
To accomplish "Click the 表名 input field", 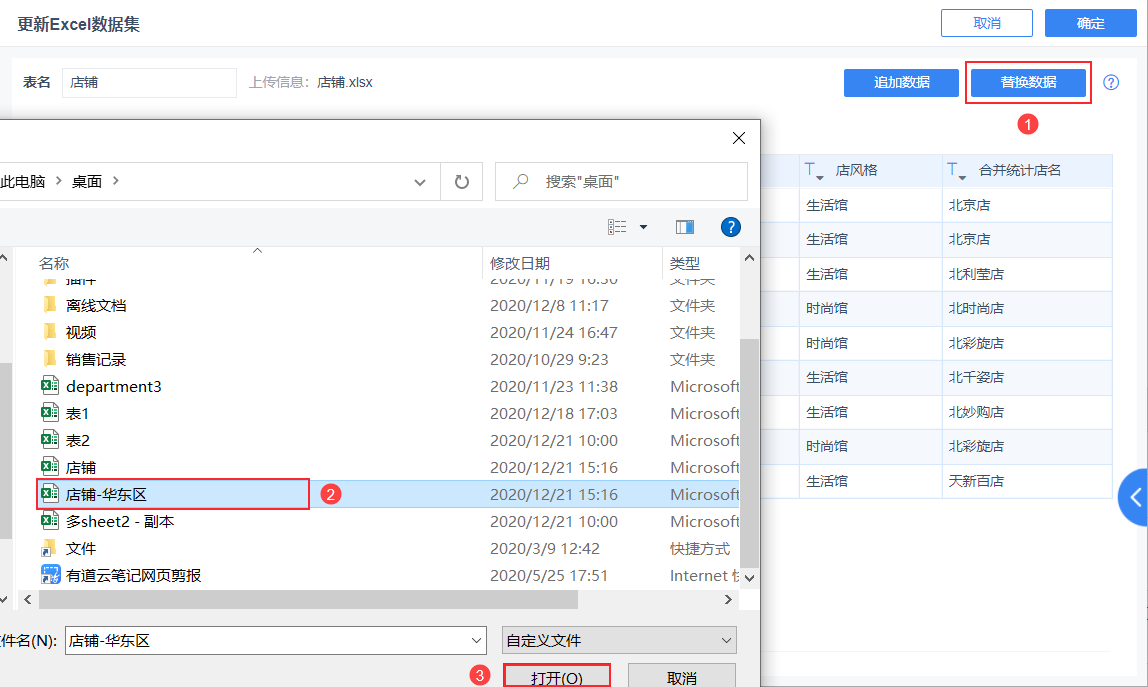I will pyautogui.click(x=149, y=83).
